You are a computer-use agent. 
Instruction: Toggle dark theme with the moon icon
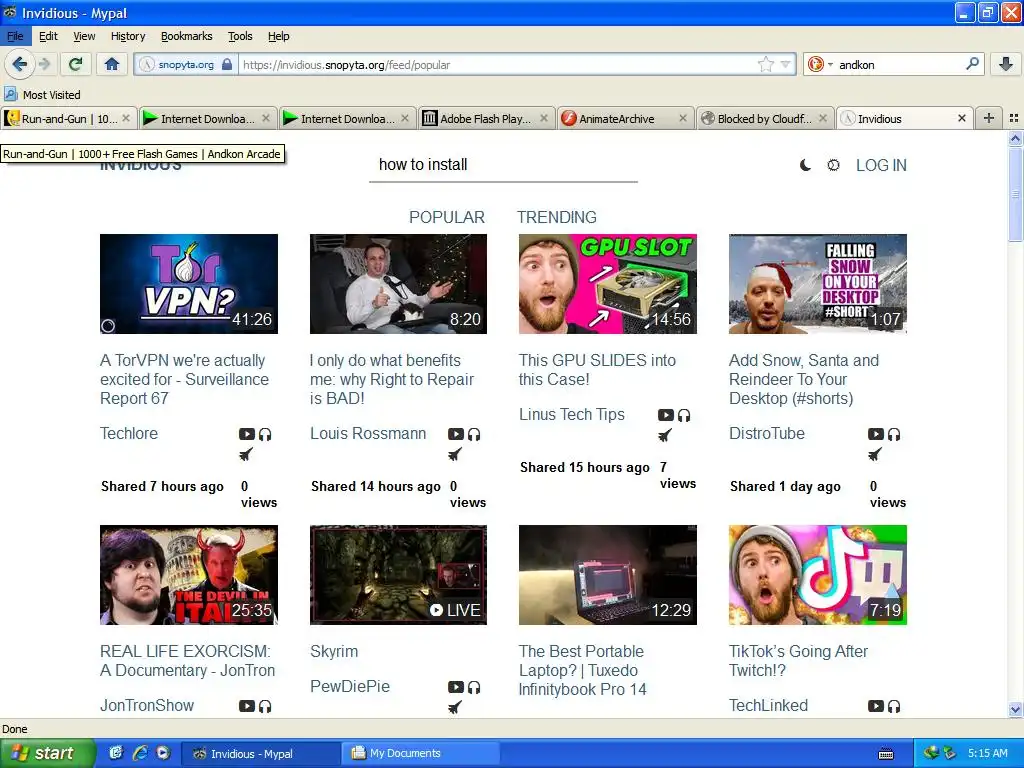[805, 165]
